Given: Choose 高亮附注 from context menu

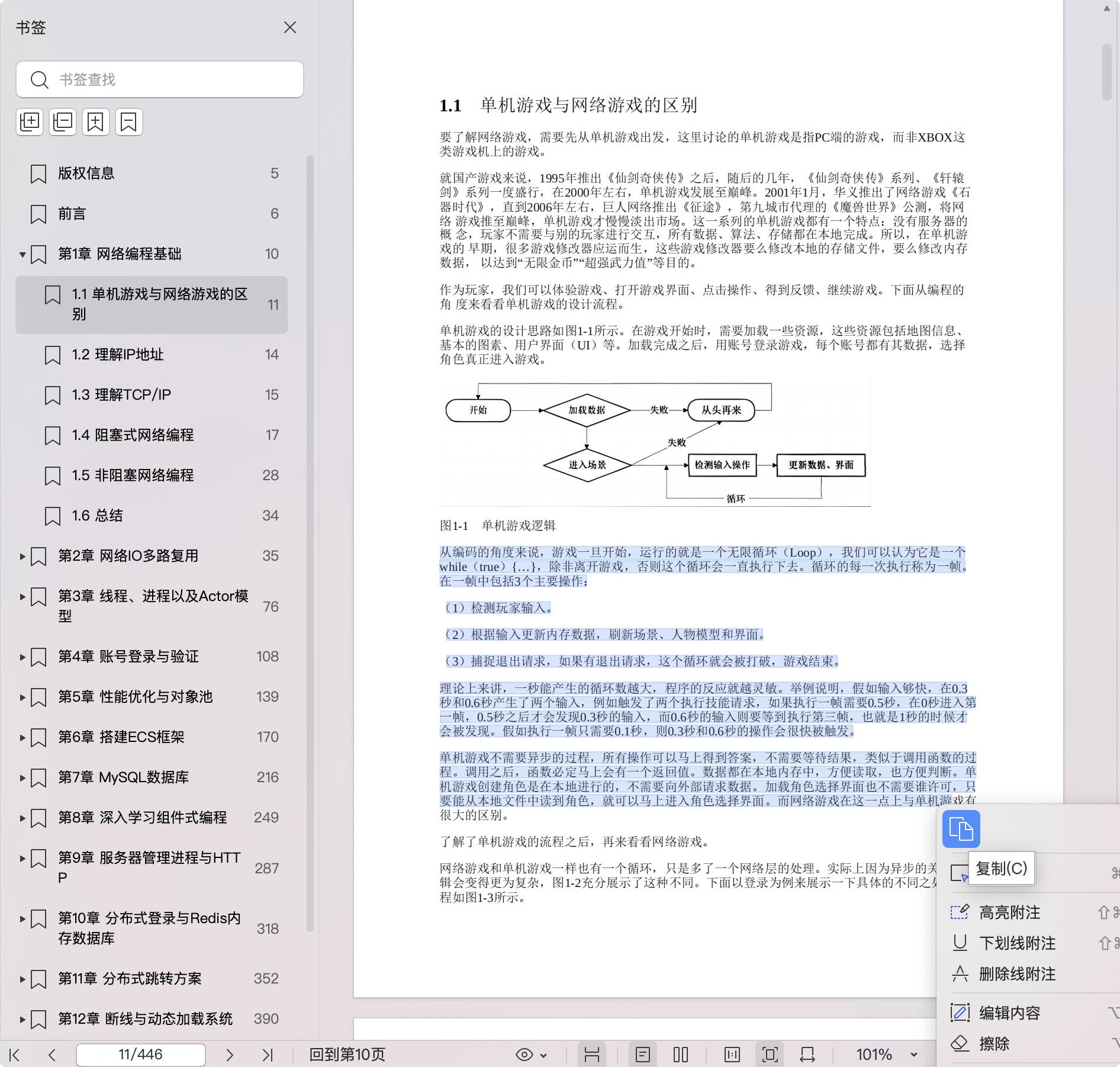Looking at the screenshot, I should coord(1009,912).
